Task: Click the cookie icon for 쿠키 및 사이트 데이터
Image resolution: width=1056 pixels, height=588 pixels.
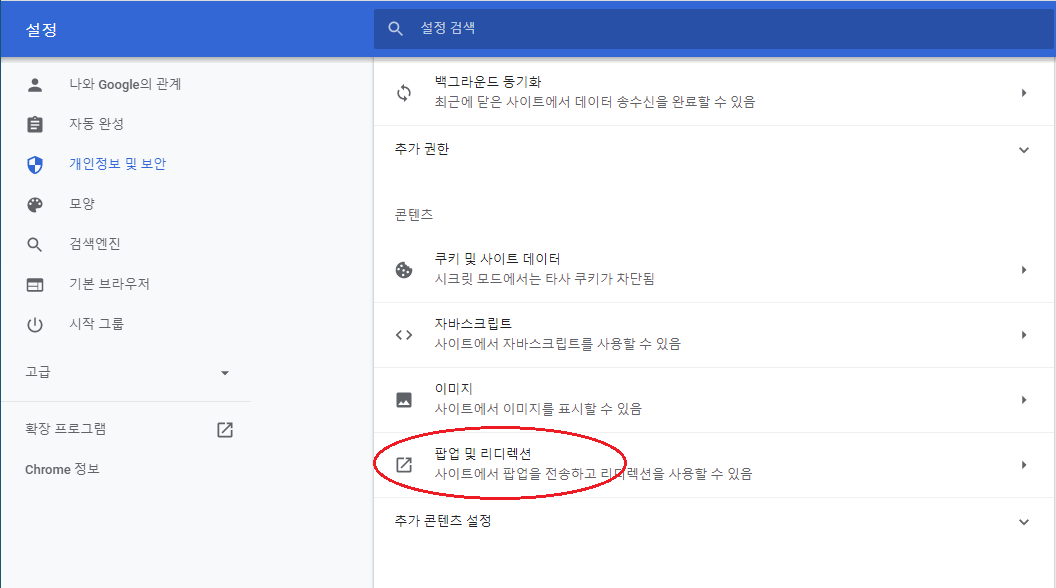Action: (x=404, y=269)
